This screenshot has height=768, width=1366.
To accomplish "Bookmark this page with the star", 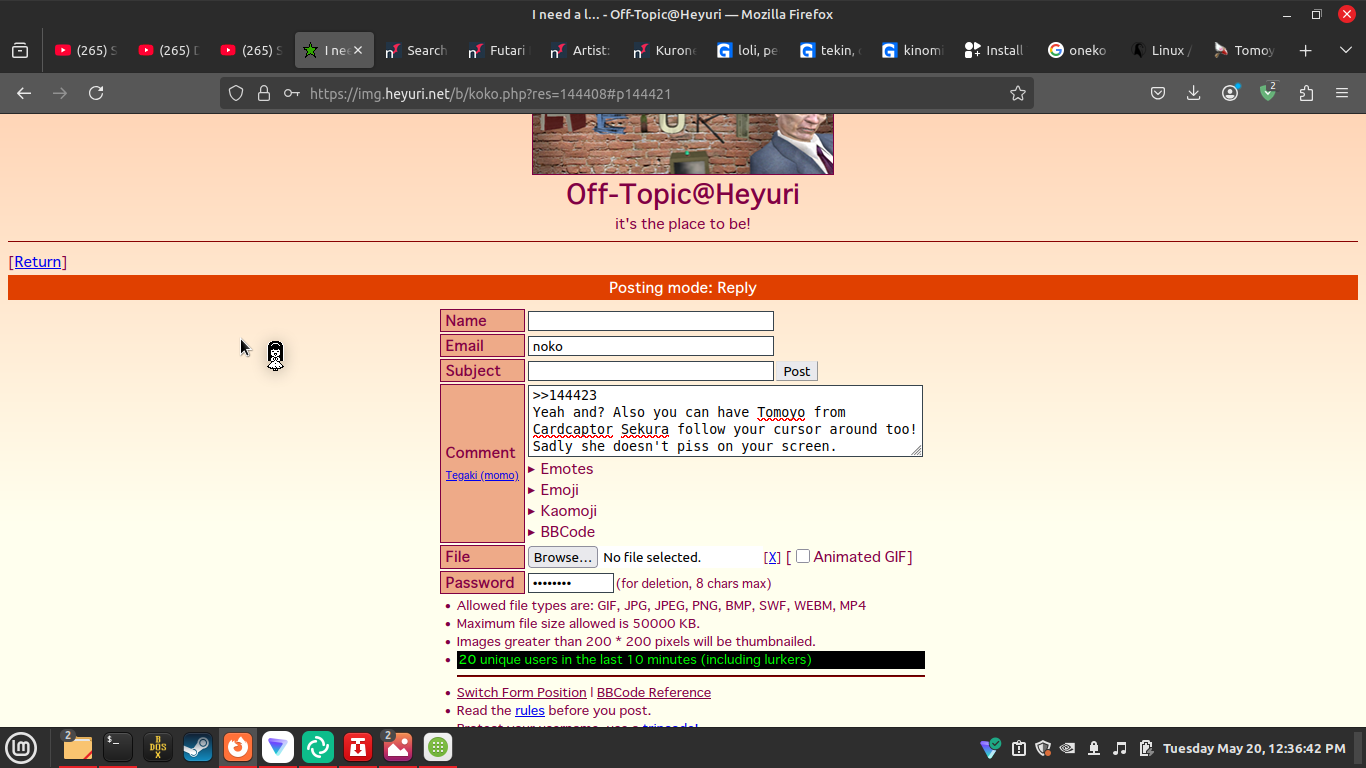I will click(1018, 93).
